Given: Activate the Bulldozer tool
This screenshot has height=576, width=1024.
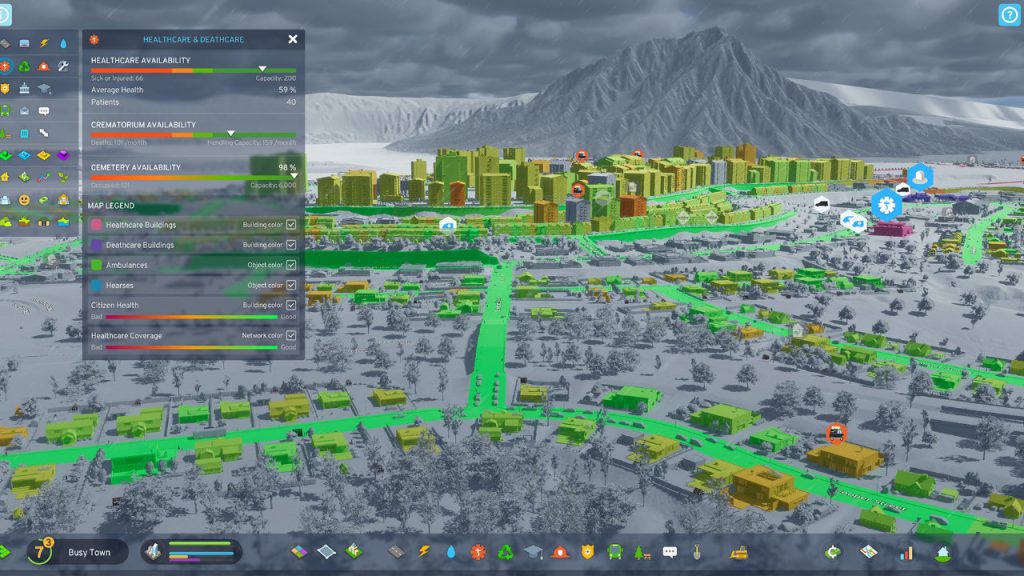Looking at the screenshot, I should tap(739, 552).
